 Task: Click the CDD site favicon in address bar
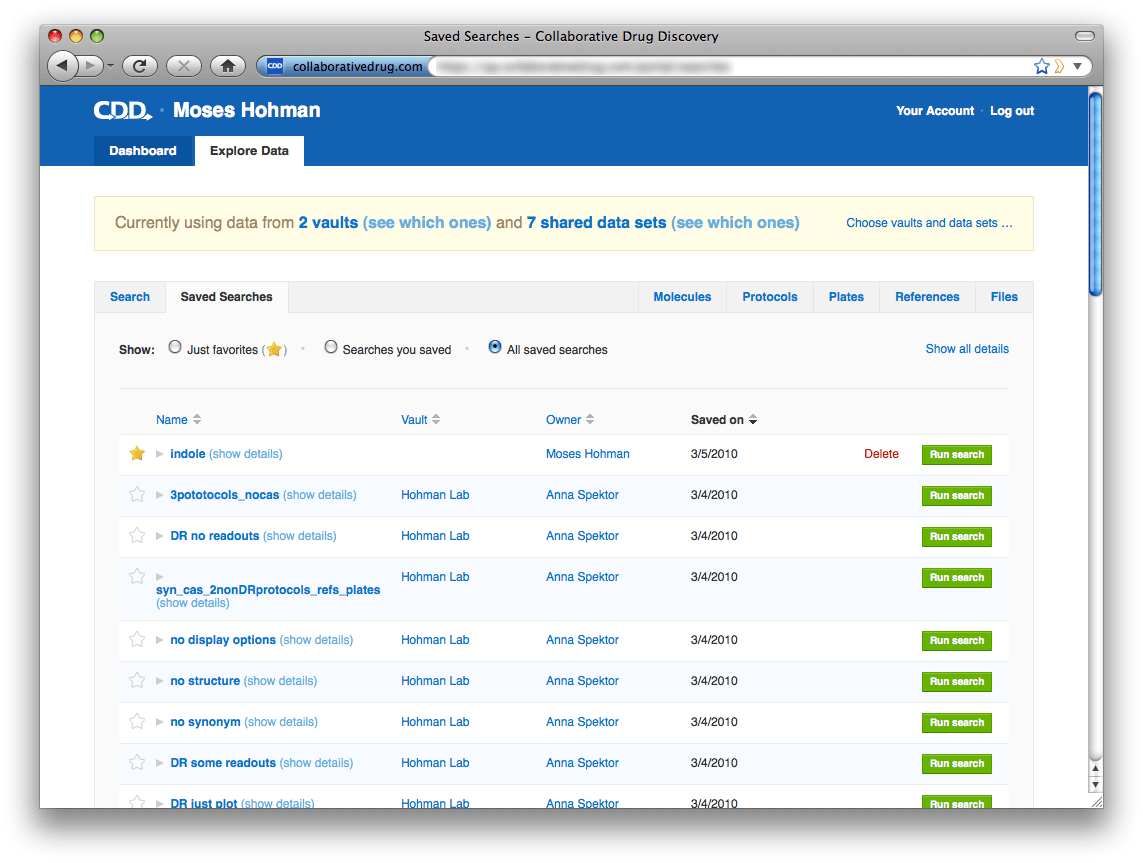275,66
